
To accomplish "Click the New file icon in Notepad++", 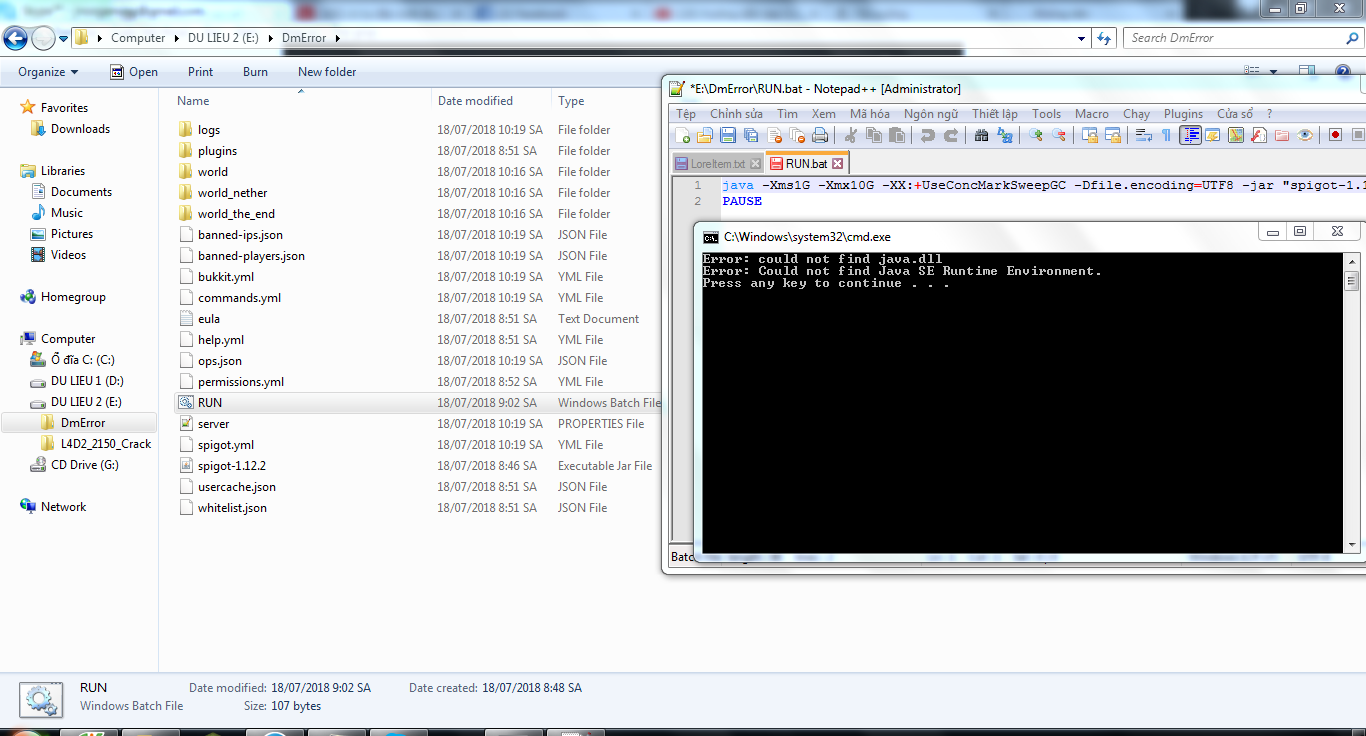I will (683, 135).
